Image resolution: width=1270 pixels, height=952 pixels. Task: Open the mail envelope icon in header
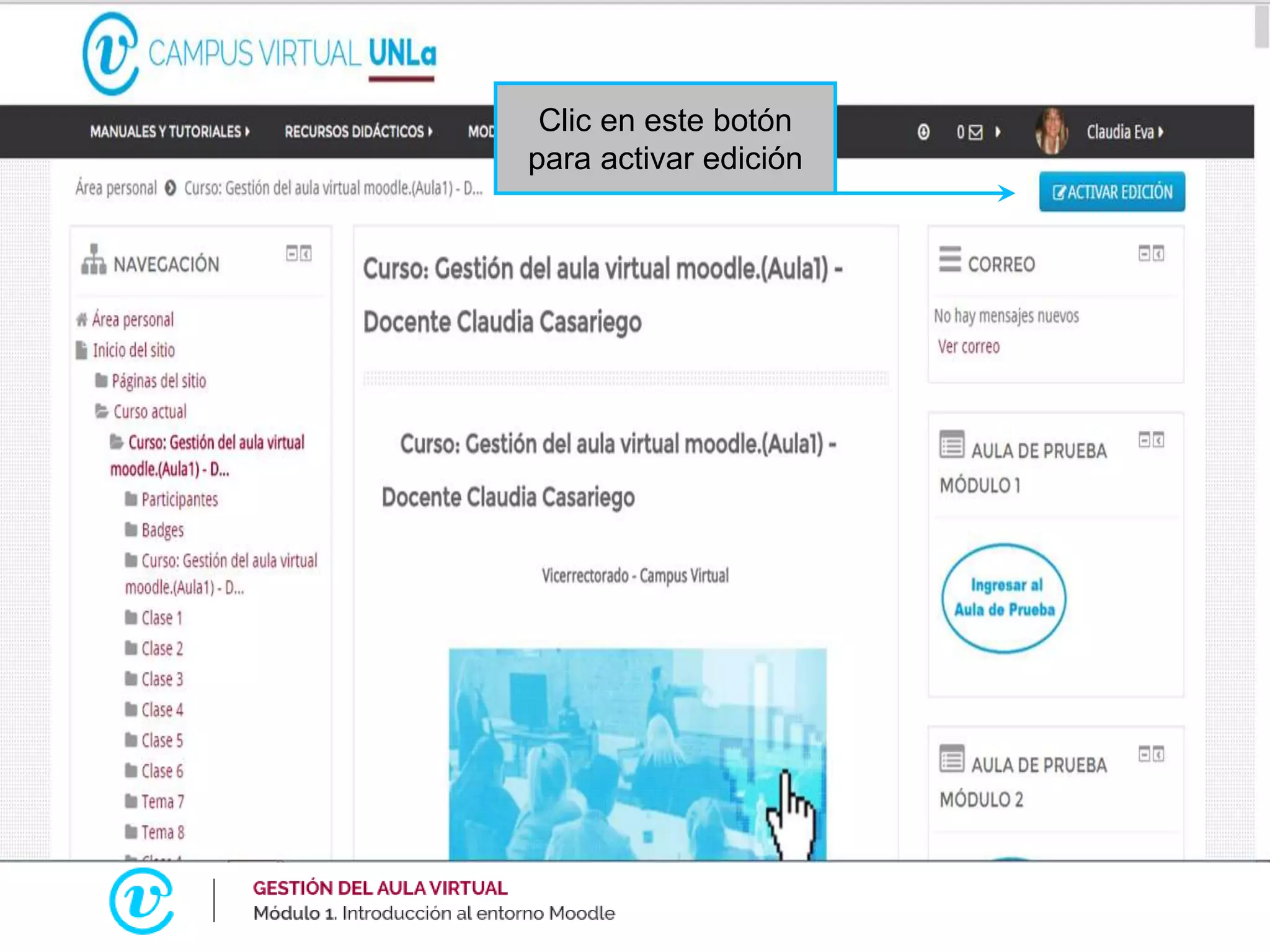975,132
